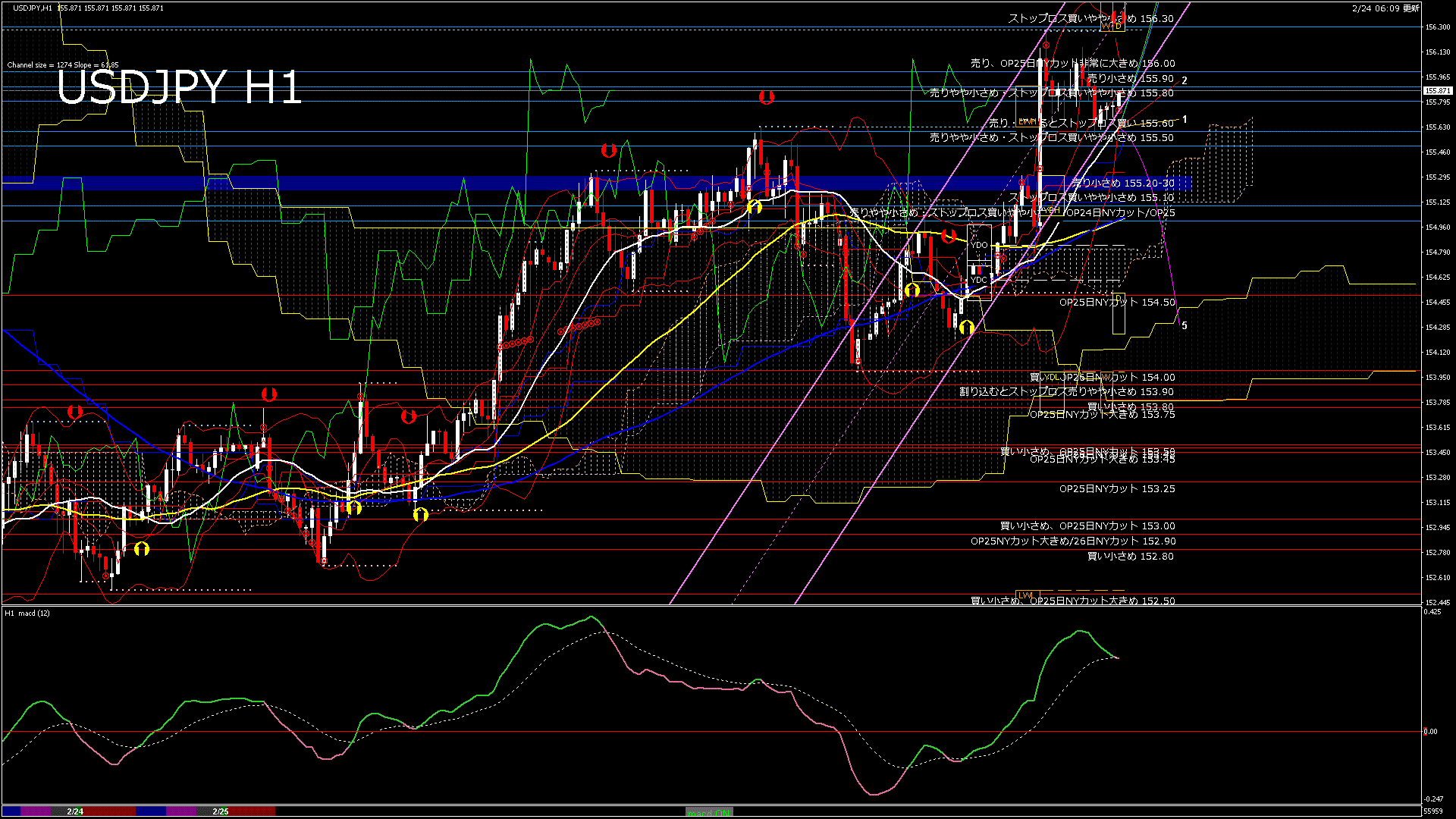Image resolution: width=1456 pixels, height=819 pixels.
Task: Toggle the yellow U marker near 153.10
Action: pos(354,507)
